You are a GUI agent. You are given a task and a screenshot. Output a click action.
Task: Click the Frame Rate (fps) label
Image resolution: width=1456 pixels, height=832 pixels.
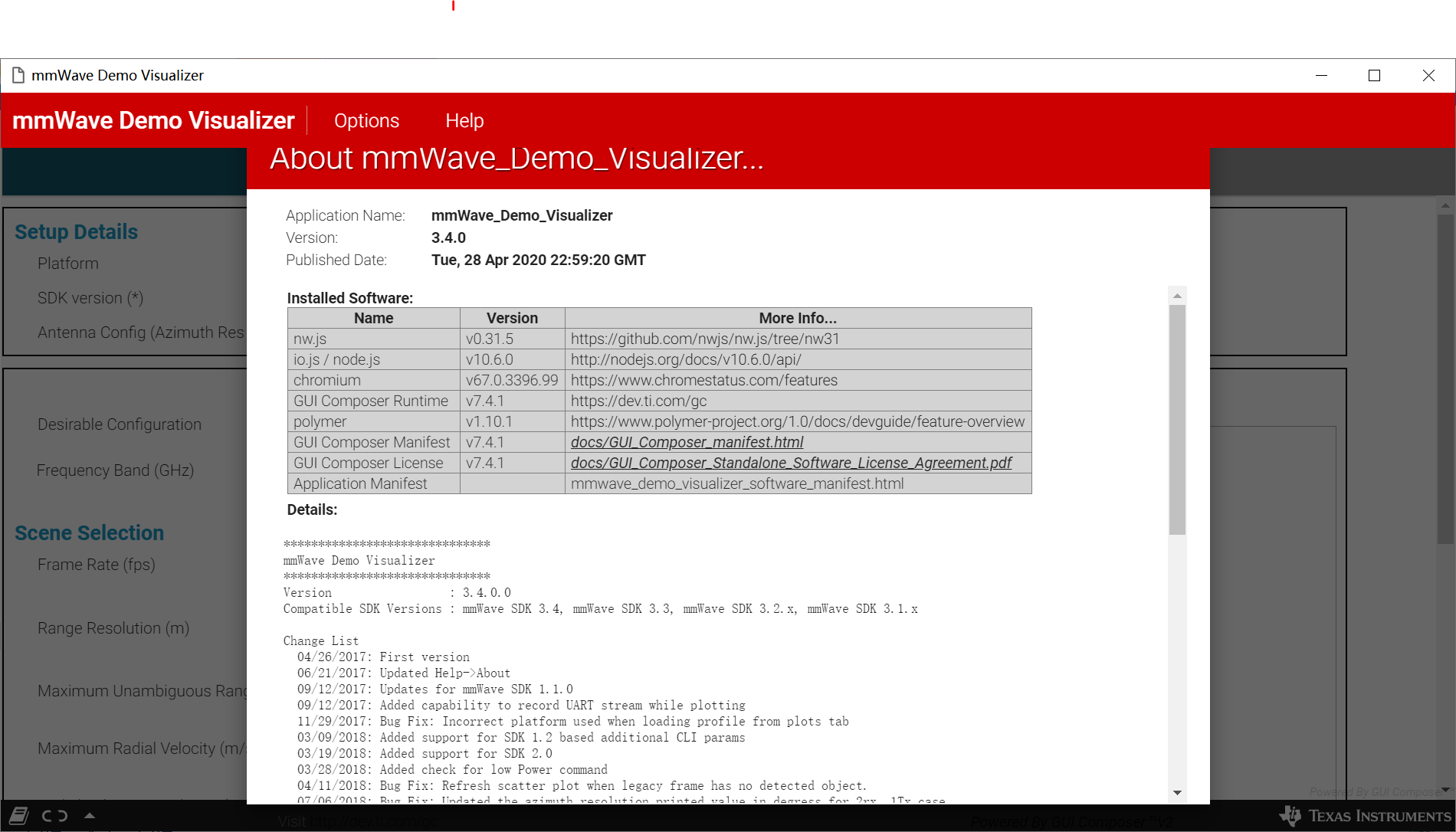(97, 564)
